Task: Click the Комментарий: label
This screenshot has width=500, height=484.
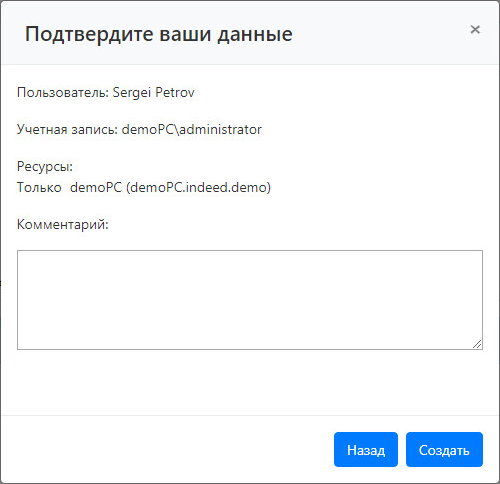Action: (x=63, y=225)
